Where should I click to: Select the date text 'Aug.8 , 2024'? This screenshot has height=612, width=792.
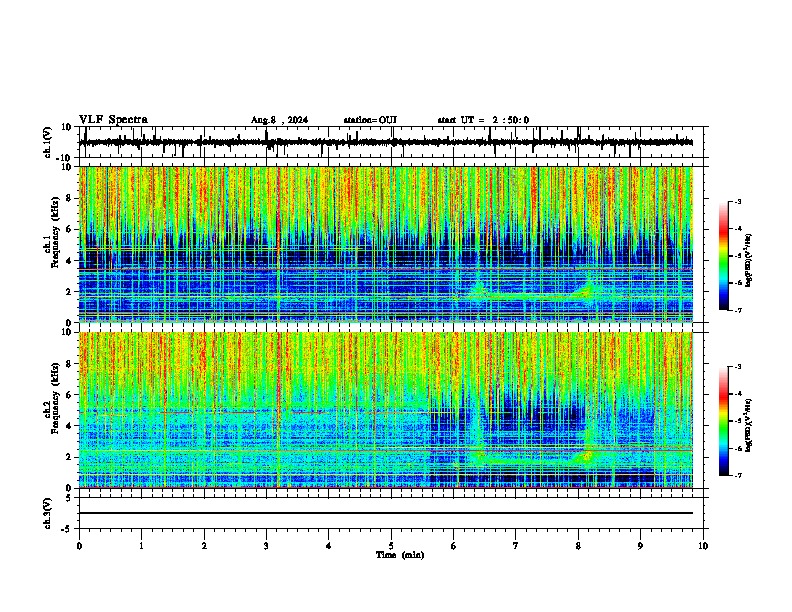(x=279, y=120)
